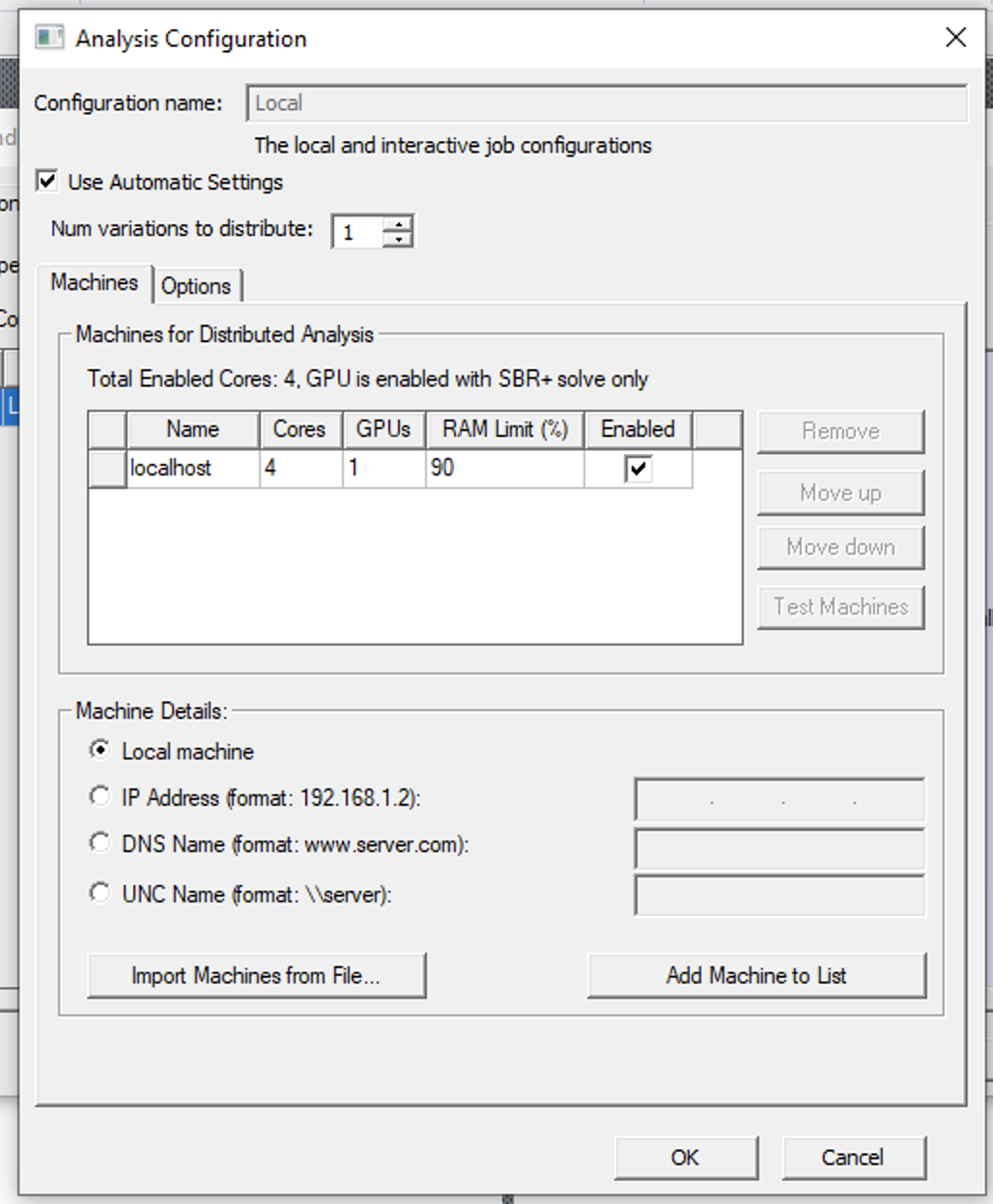Viewport: 993px width, 1204px height.
Task: Choose the IP Address radio option
Action: [x=99, y=797]
